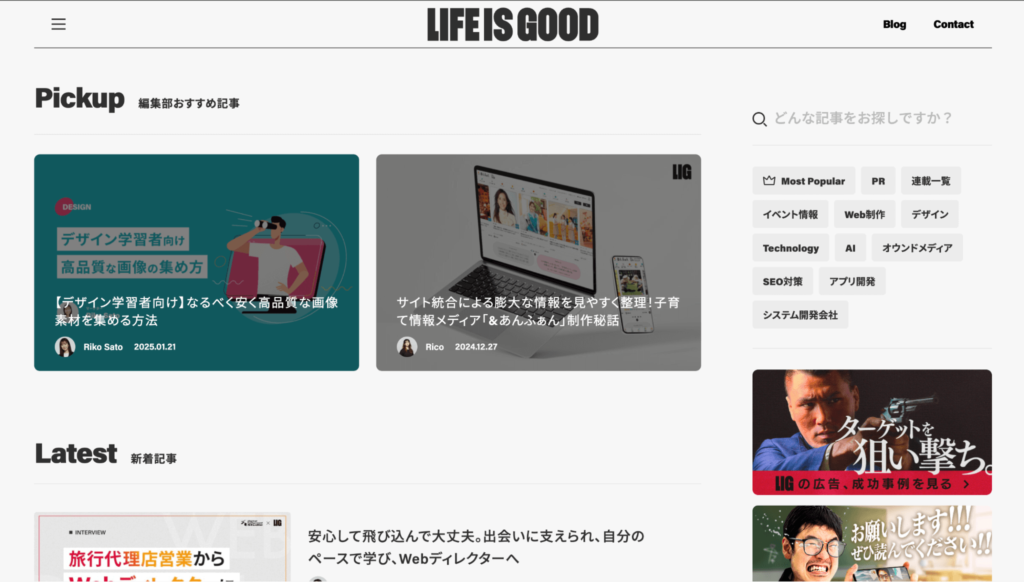
Task: Click the お願いします ぜひ読んでください banner
Action: [872, 543]
